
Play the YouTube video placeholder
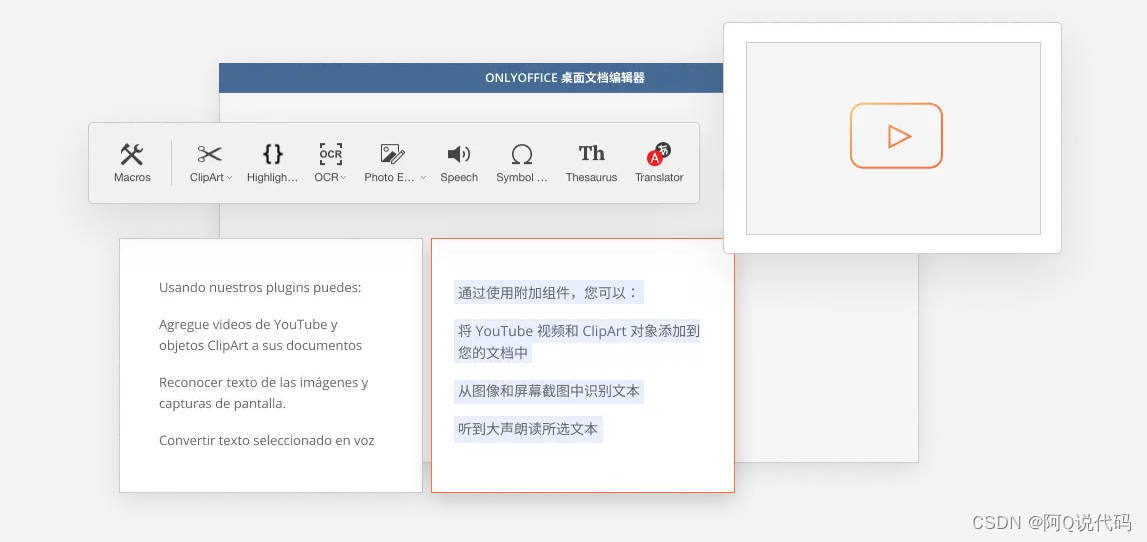click(x=896, y=136)
